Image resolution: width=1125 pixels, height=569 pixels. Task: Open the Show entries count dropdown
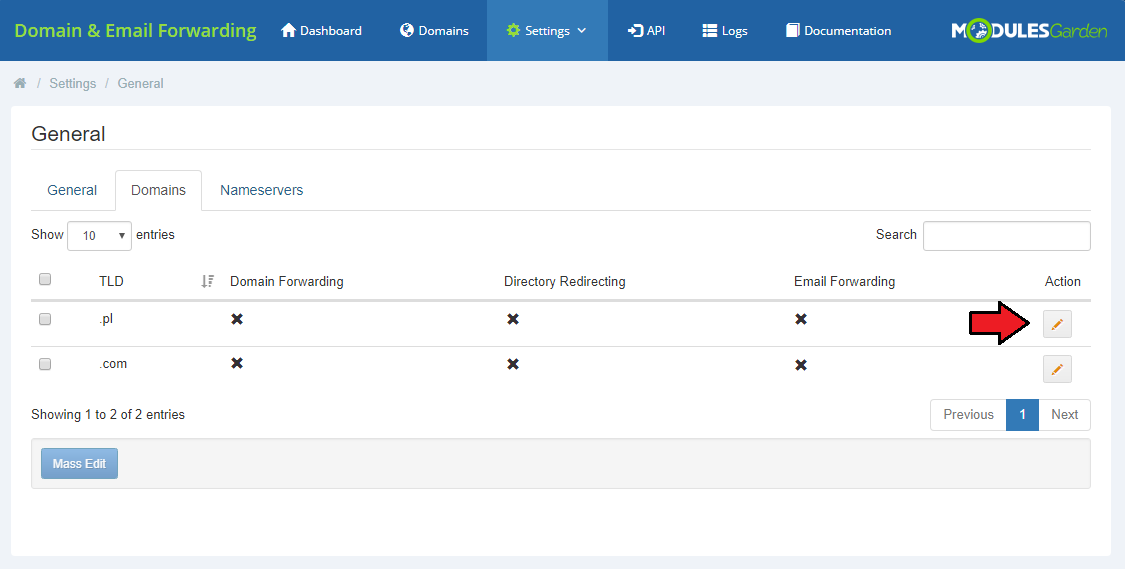click(x=99, y=235)
